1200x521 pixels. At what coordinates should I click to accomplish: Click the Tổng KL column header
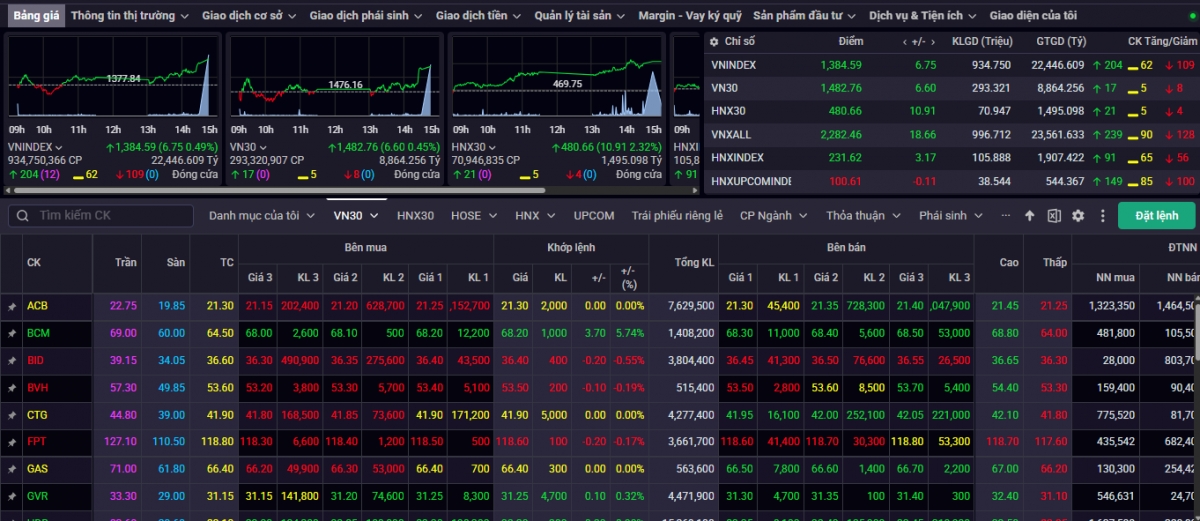pos(694,262)
